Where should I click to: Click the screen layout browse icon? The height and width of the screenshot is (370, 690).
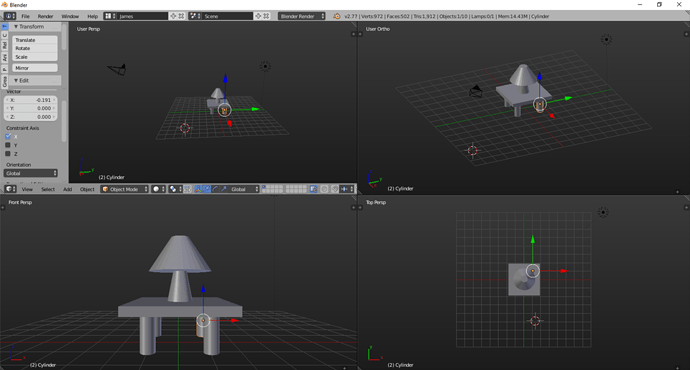(110, 16)
